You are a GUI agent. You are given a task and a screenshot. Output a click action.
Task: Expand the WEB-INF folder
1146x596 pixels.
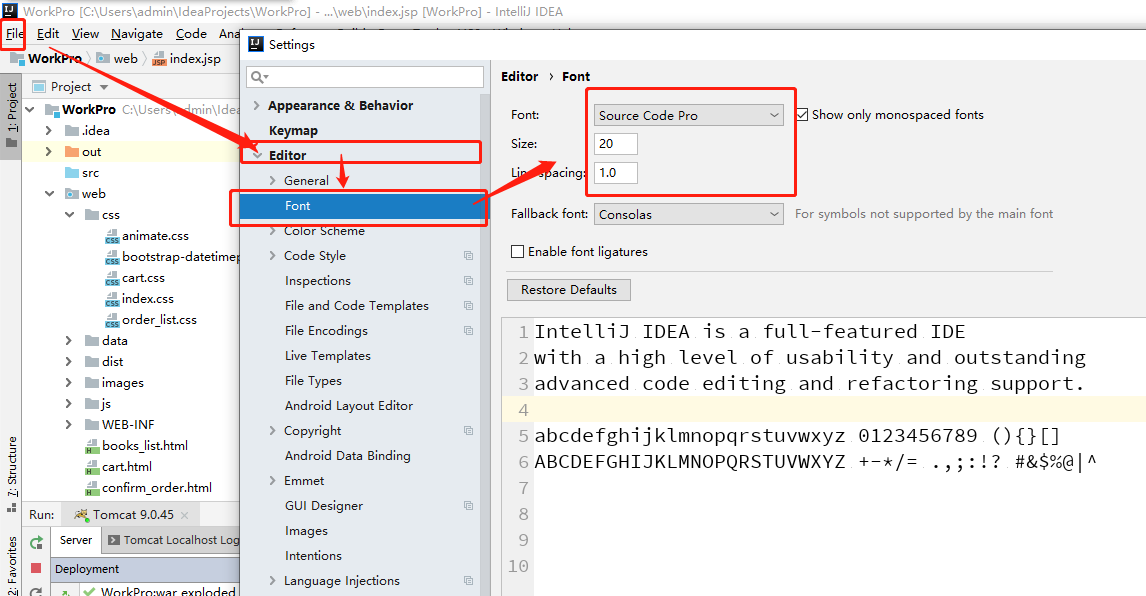point(69,425)
